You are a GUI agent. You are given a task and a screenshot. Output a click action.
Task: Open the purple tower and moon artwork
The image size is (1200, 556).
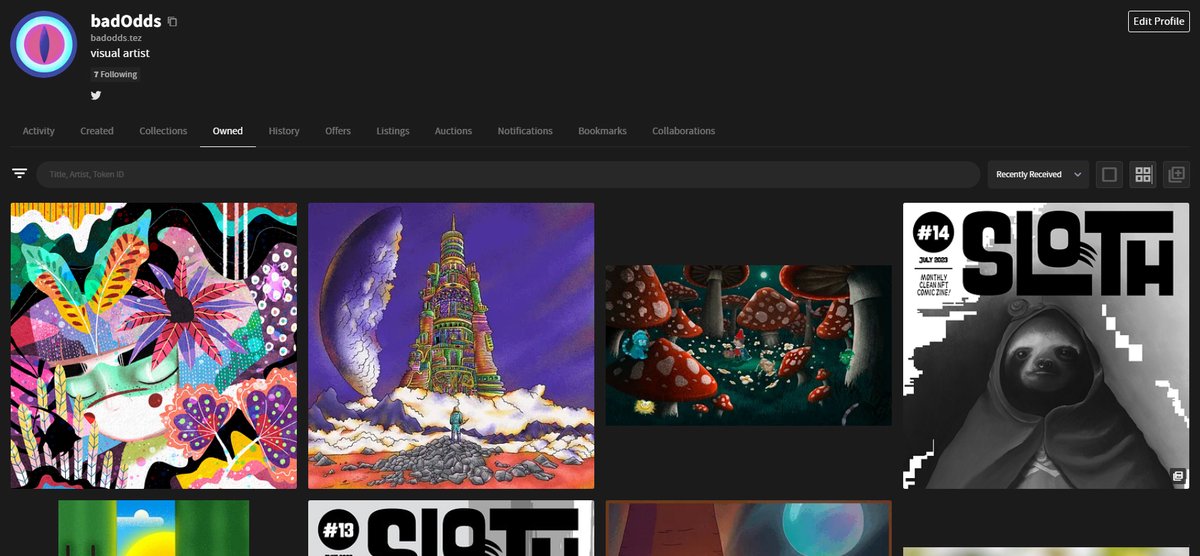451,346
